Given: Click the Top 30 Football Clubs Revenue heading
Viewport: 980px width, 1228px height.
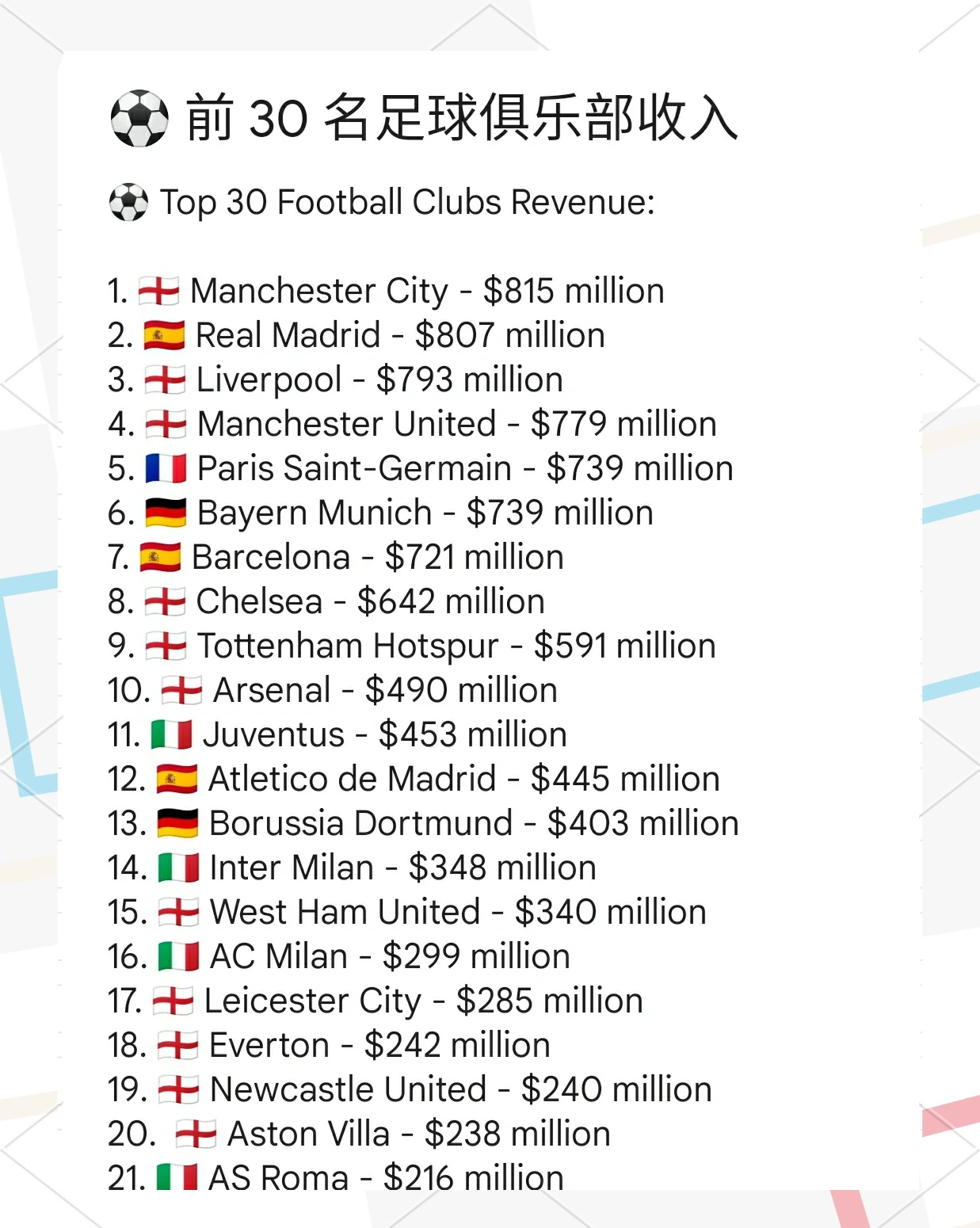Looking at the screenshot, I should (x=407, y=202).
